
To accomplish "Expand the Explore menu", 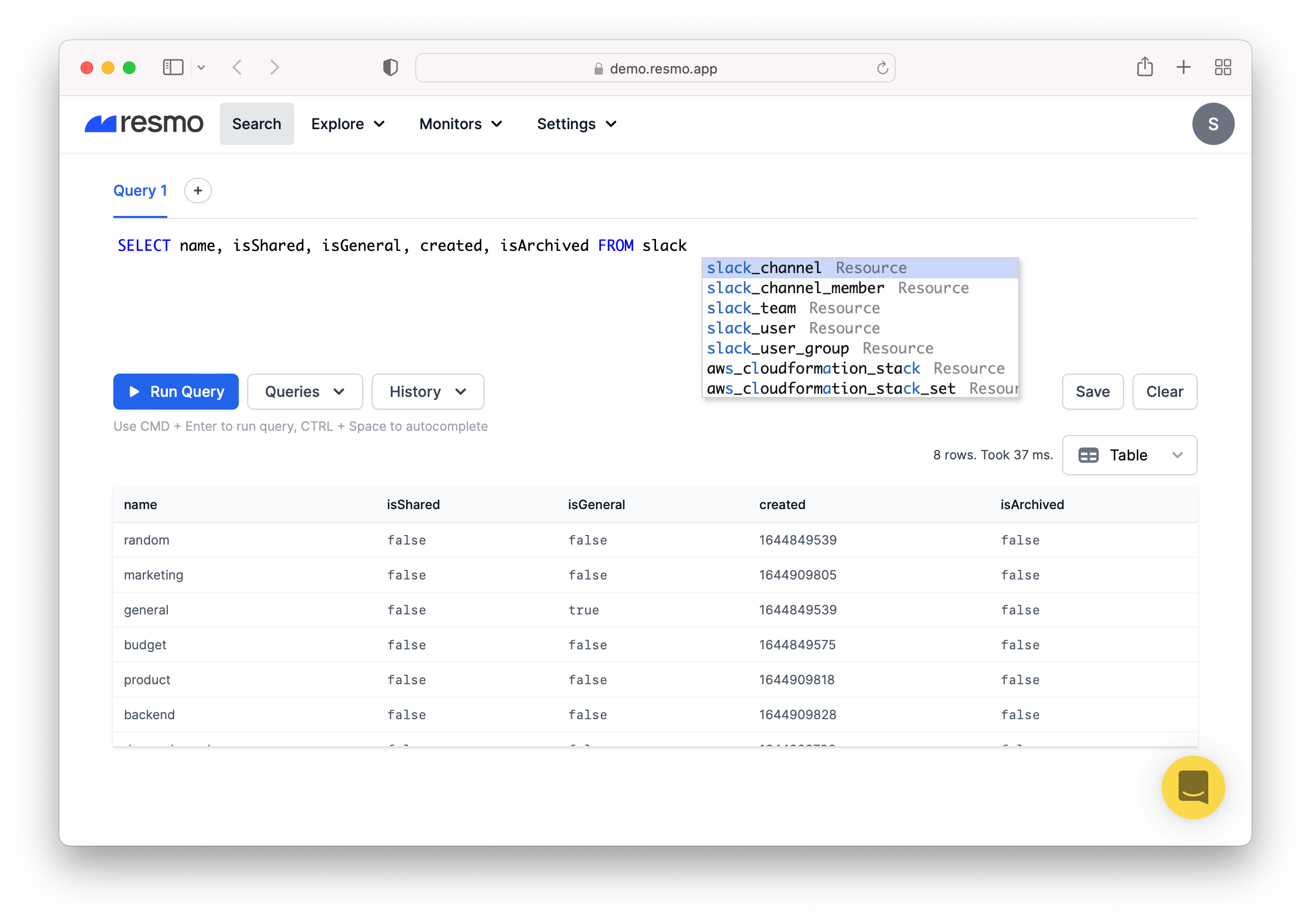I will [x=348, y=124].
